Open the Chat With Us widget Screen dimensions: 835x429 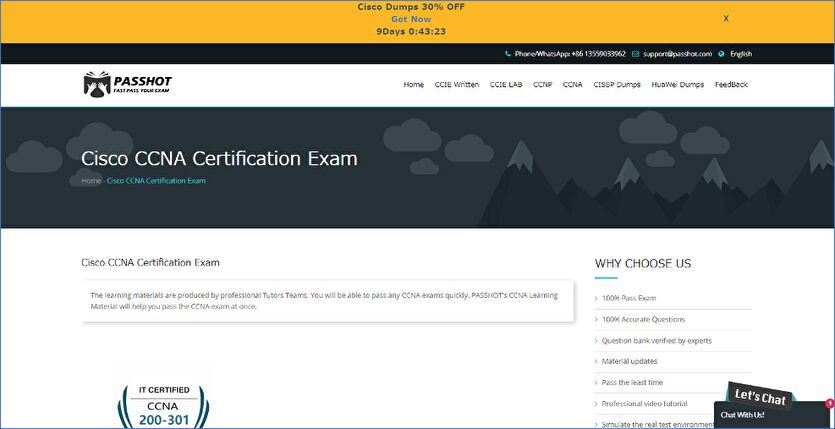pyautogui.click(x=772, y=415)
